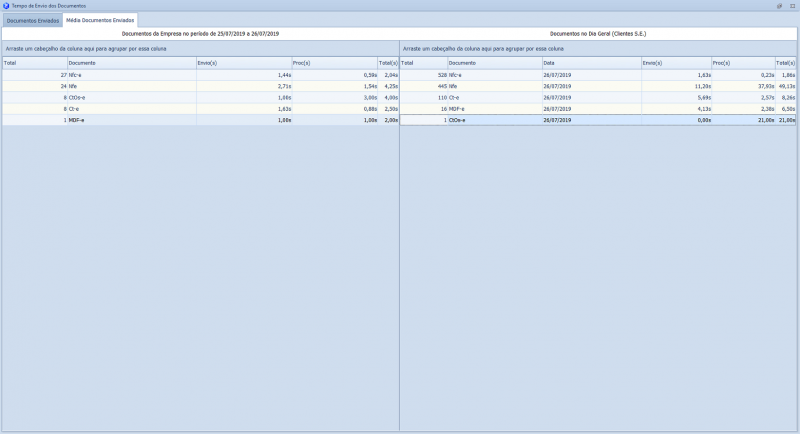Click Proc(s) column header in left table

pos(334,63)
